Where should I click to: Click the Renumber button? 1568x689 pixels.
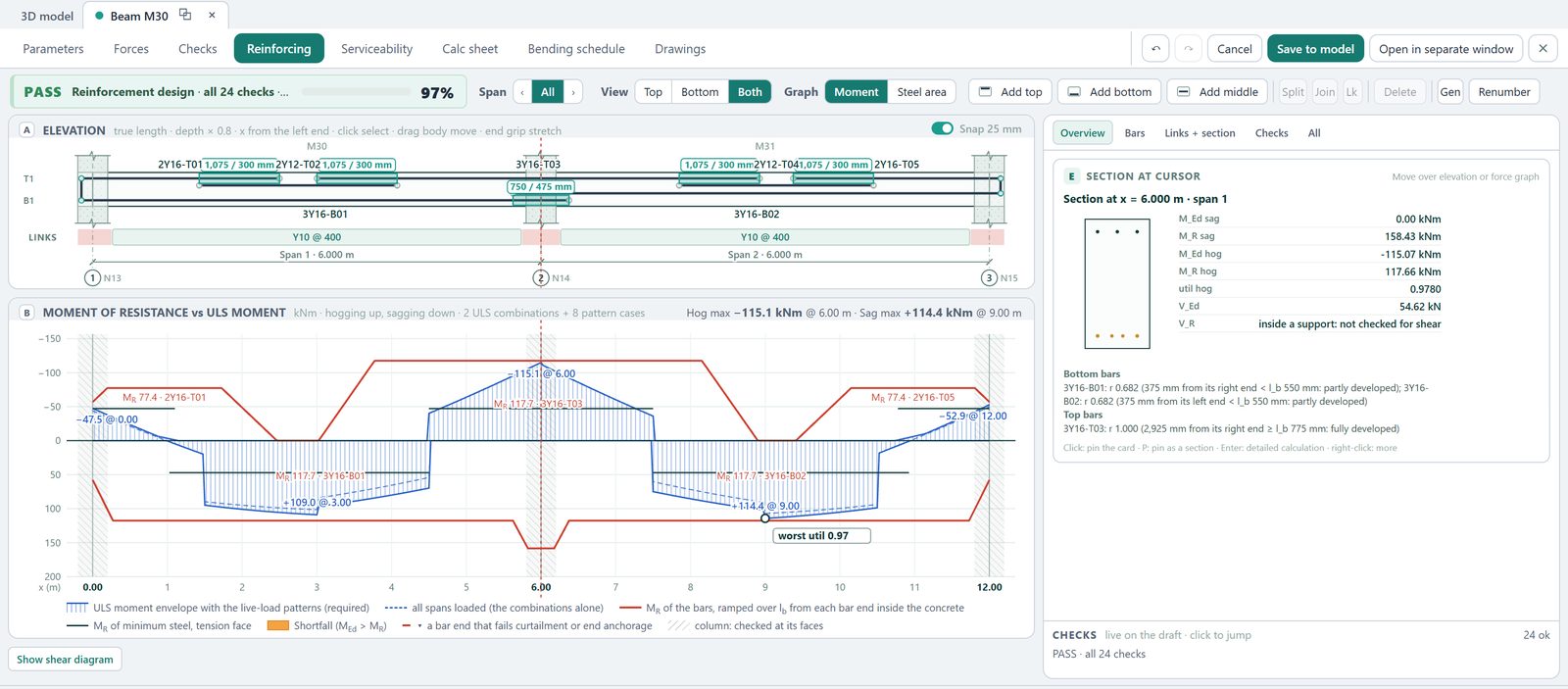click(1503, 92)
